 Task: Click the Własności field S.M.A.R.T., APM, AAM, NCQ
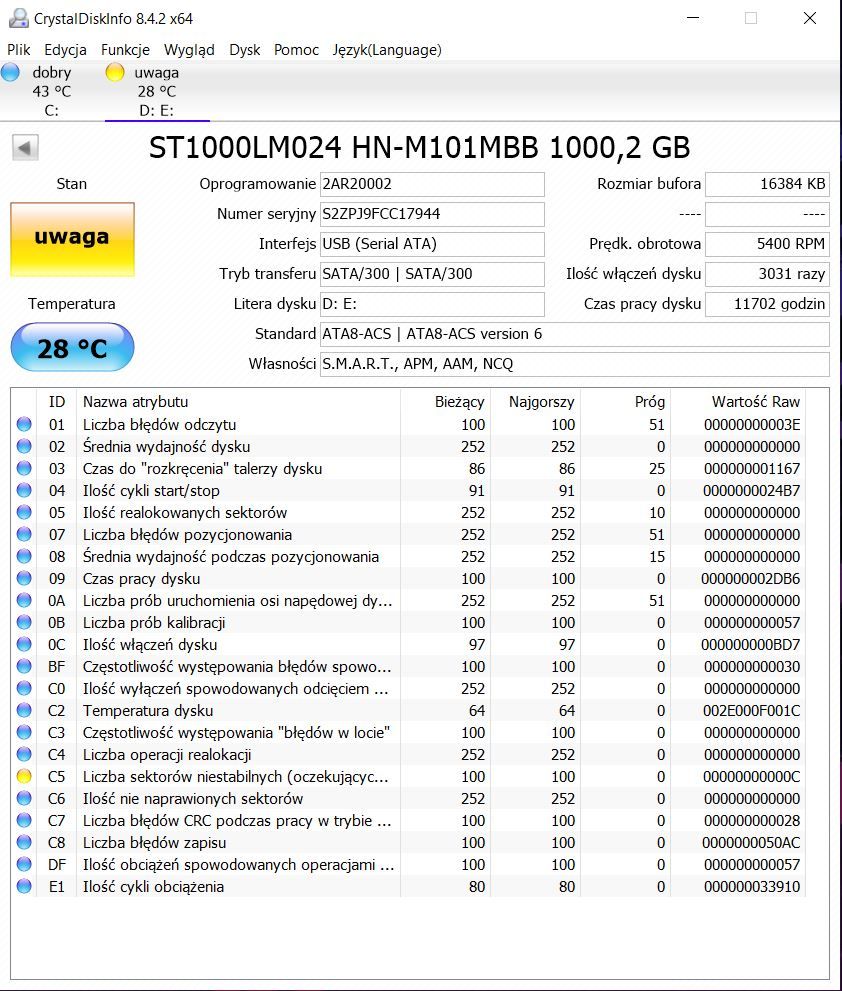pos(575,364)
